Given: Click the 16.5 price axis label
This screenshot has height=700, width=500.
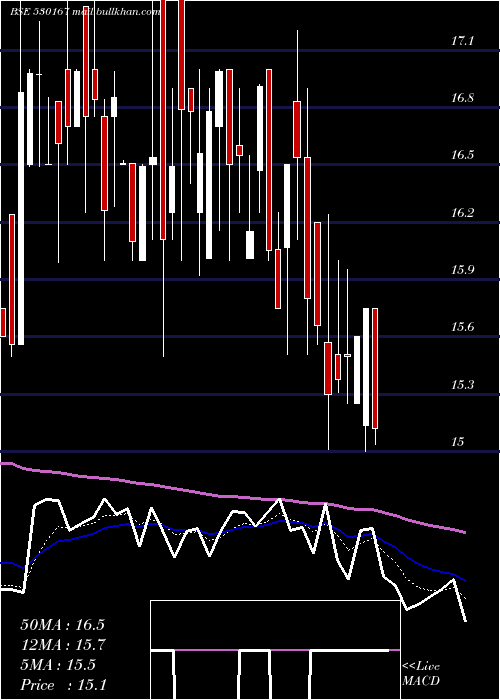Looking at the screenshot, I should coord(462,155).
